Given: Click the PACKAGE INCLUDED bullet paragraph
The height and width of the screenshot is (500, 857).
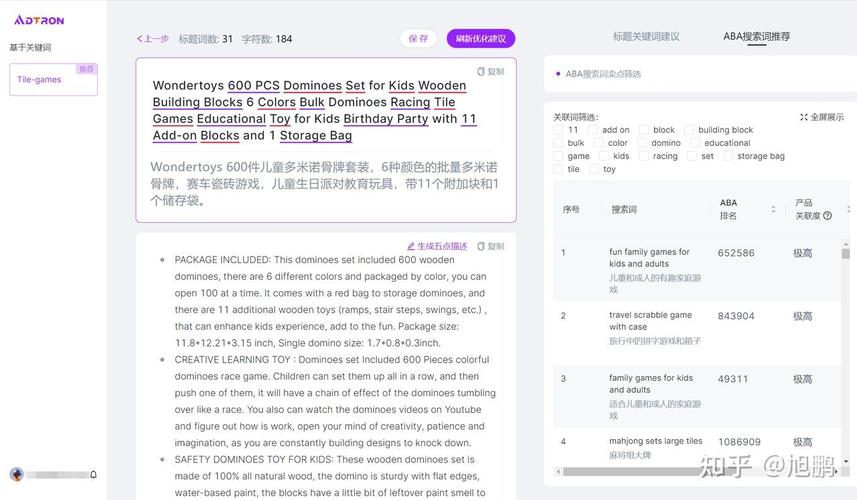Looking at the screenshot, I should [x=331, y=301].
